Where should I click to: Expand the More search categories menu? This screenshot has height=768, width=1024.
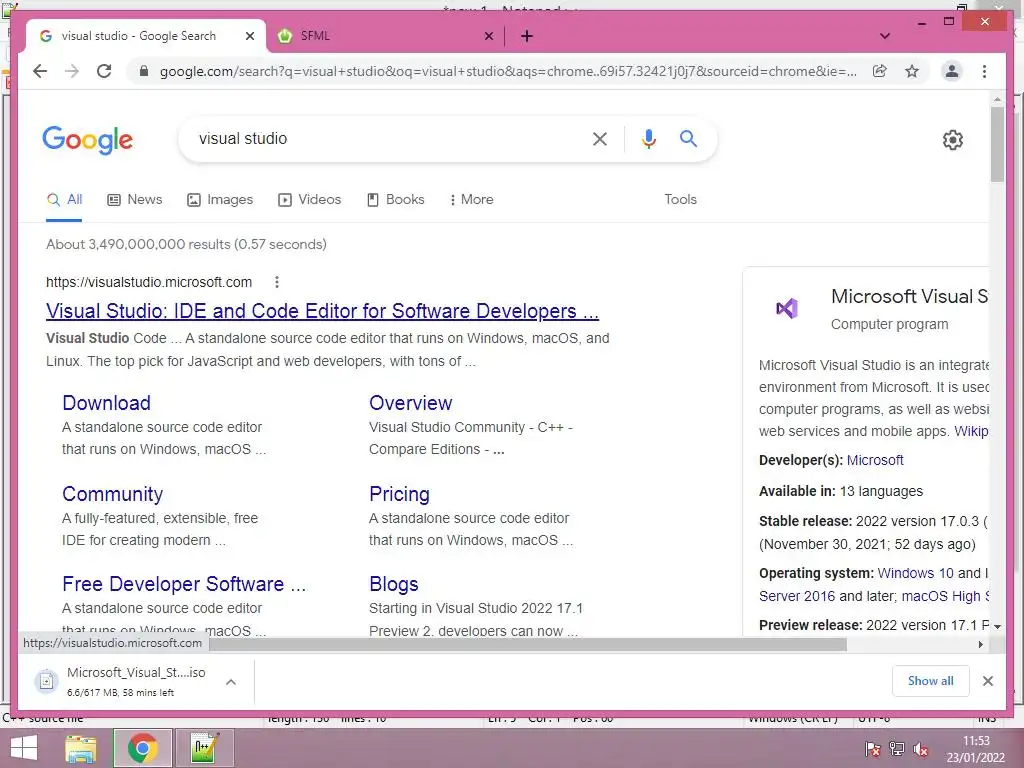click(472, 200)
